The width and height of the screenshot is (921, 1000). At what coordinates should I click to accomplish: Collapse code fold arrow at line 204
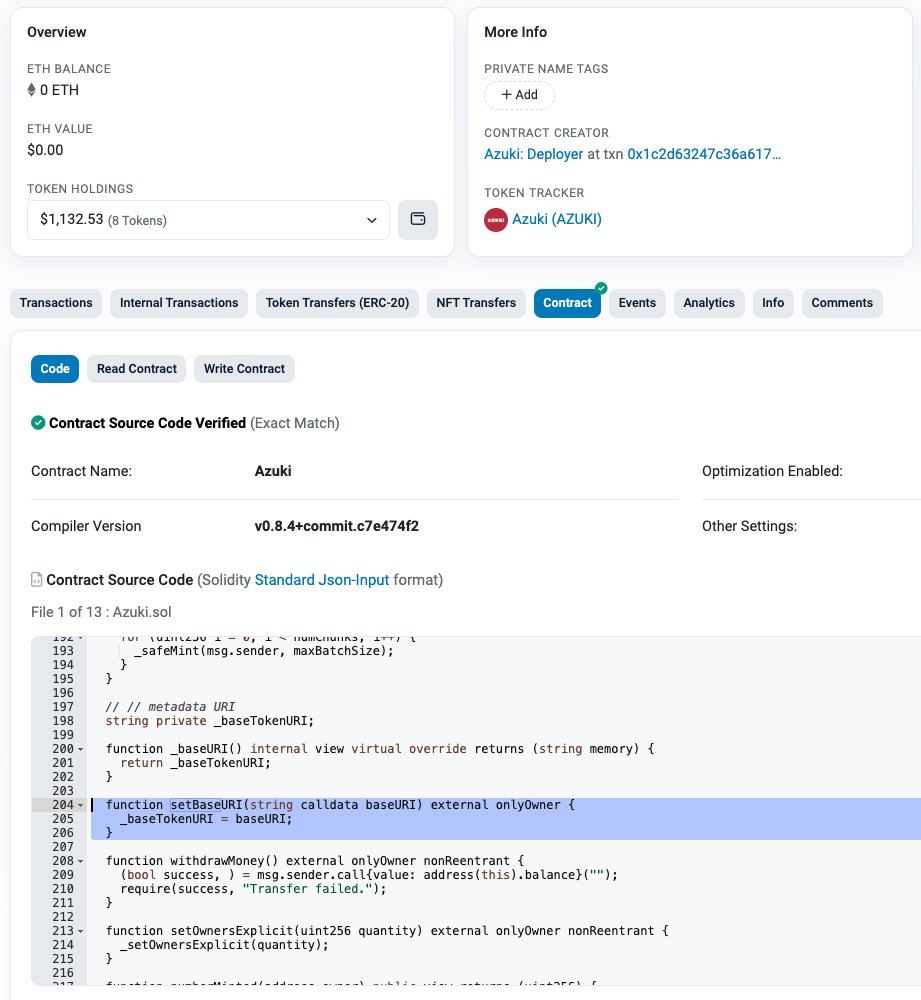point(80,805)
